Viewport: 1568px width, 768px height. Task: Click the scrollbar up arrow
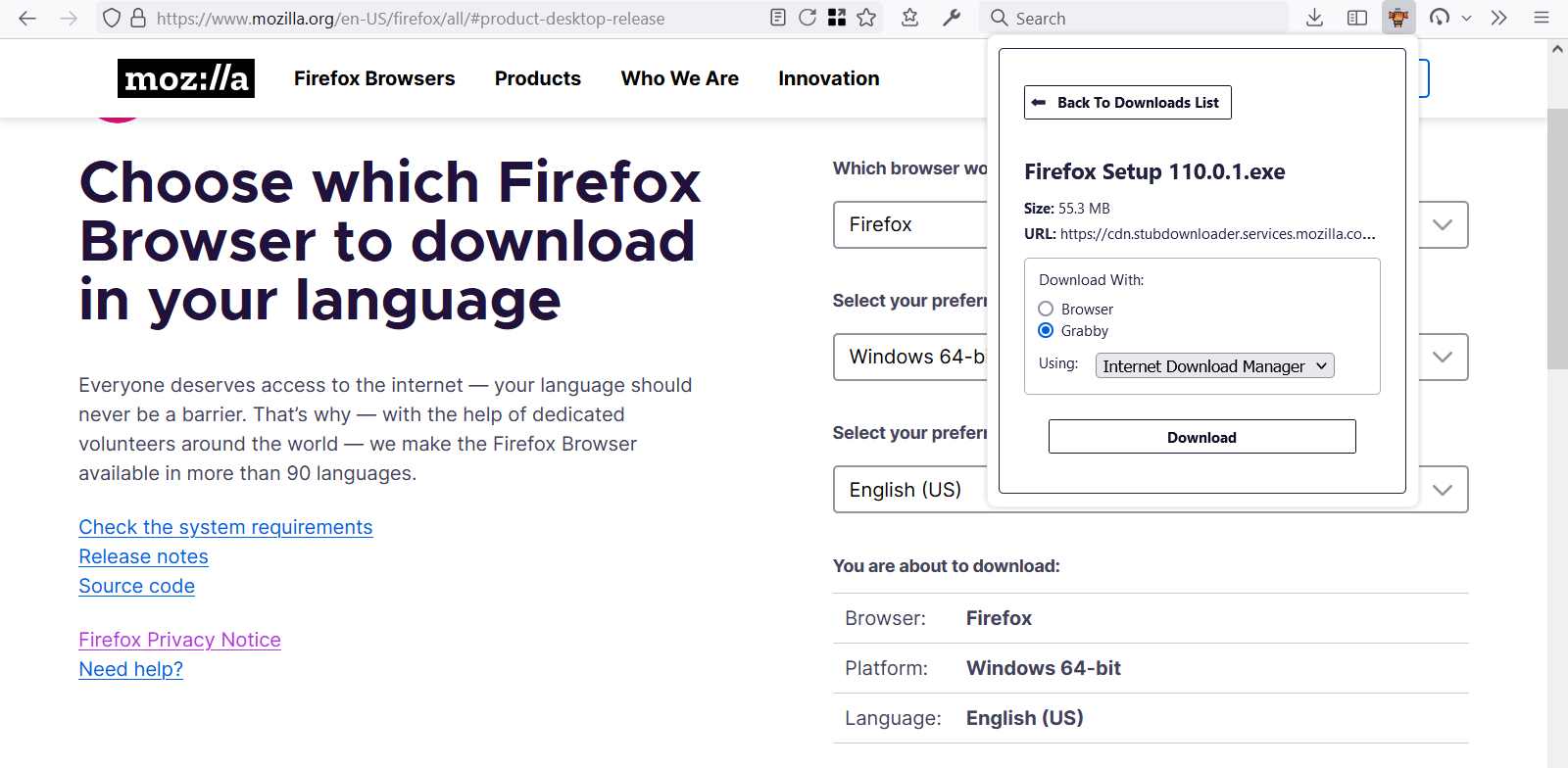click(1557, 48)
